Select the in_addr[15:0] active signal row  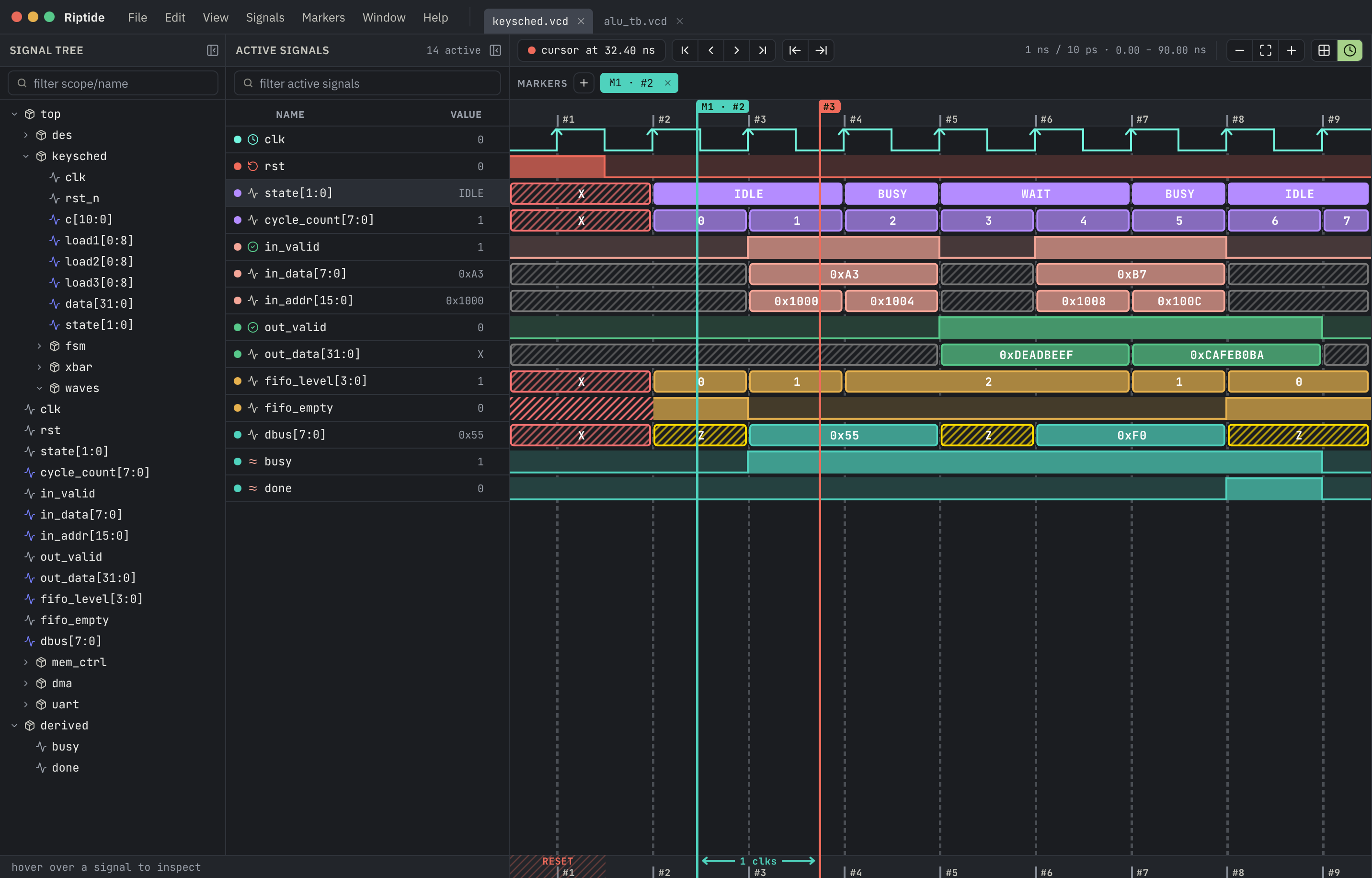[x=367, y=300]
